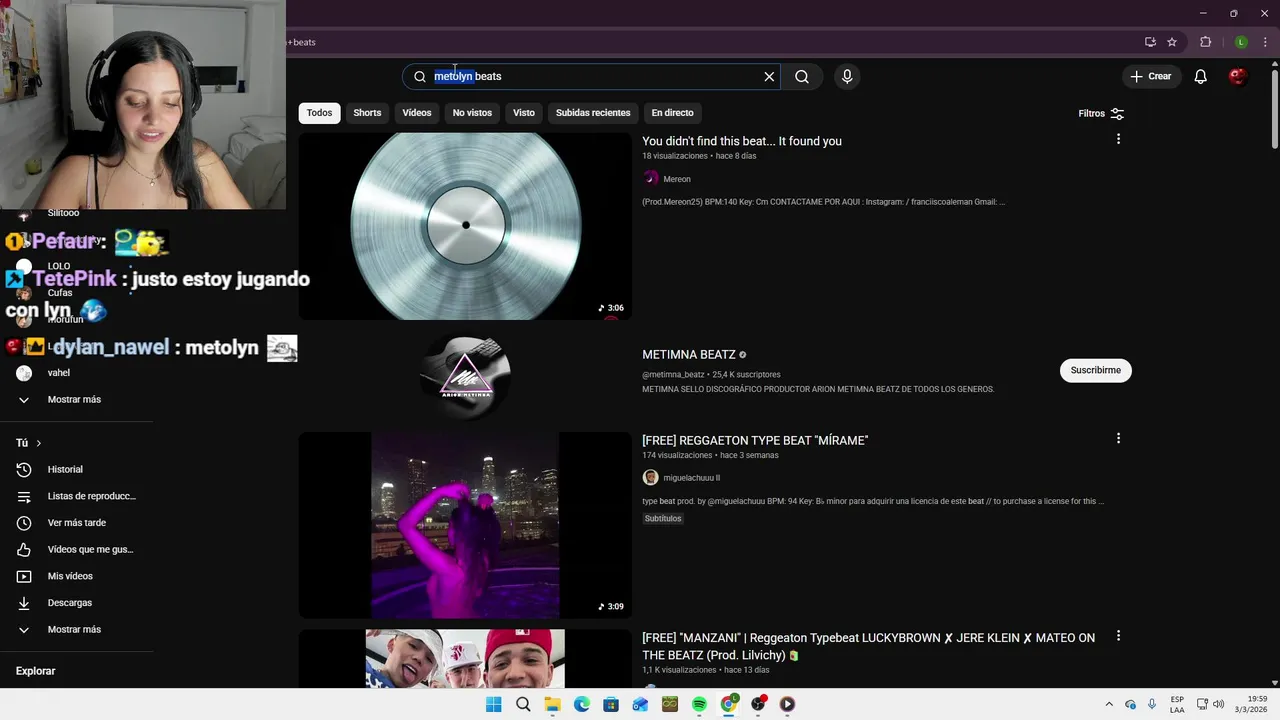
Task: Open OBS Studio from the taskbar
Action: tap(758, 704)
